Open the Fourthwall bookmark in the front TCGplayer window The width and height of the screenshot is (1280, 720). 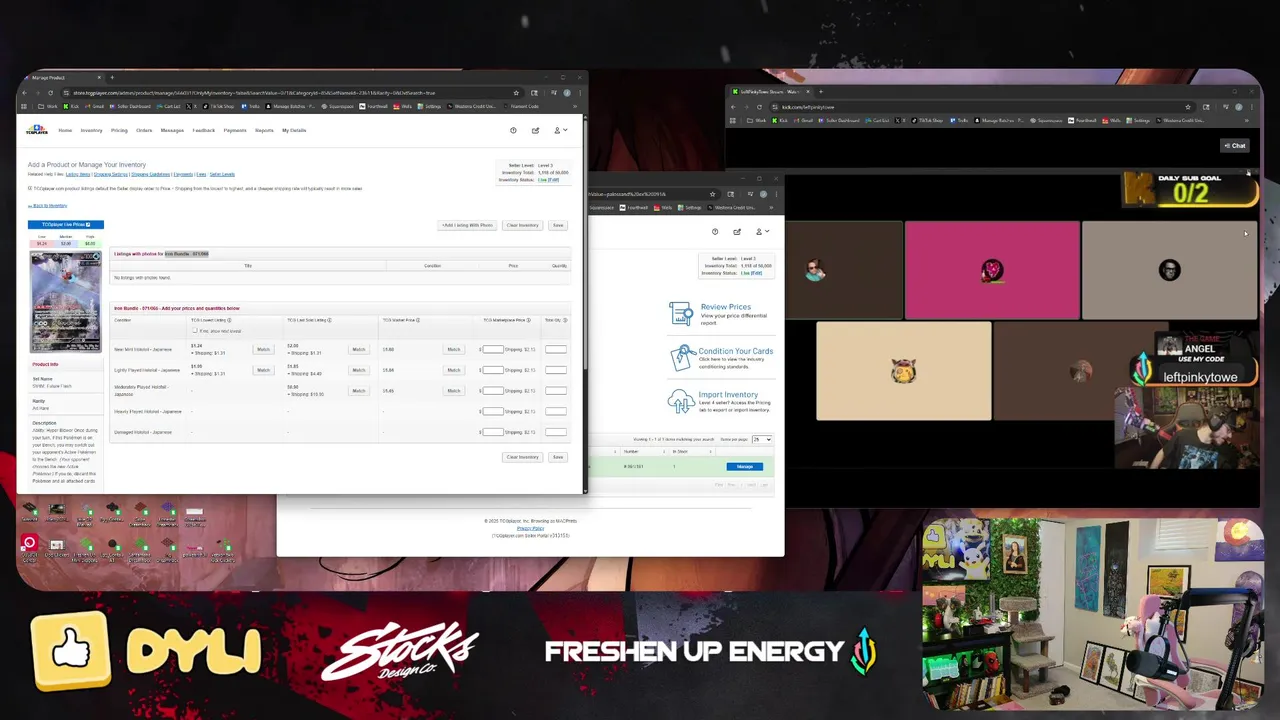tap(373, 106)
